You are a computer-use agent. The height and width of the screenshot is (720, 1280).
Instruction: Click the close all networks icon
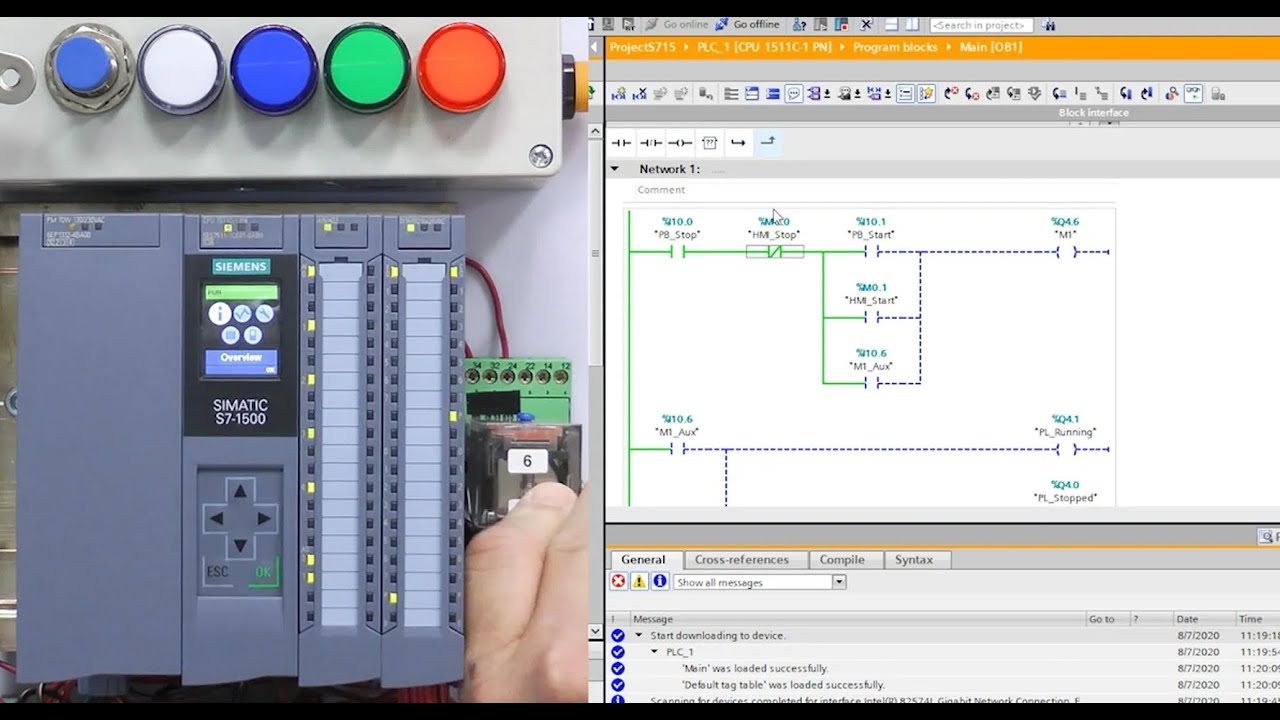click(773, 93)
